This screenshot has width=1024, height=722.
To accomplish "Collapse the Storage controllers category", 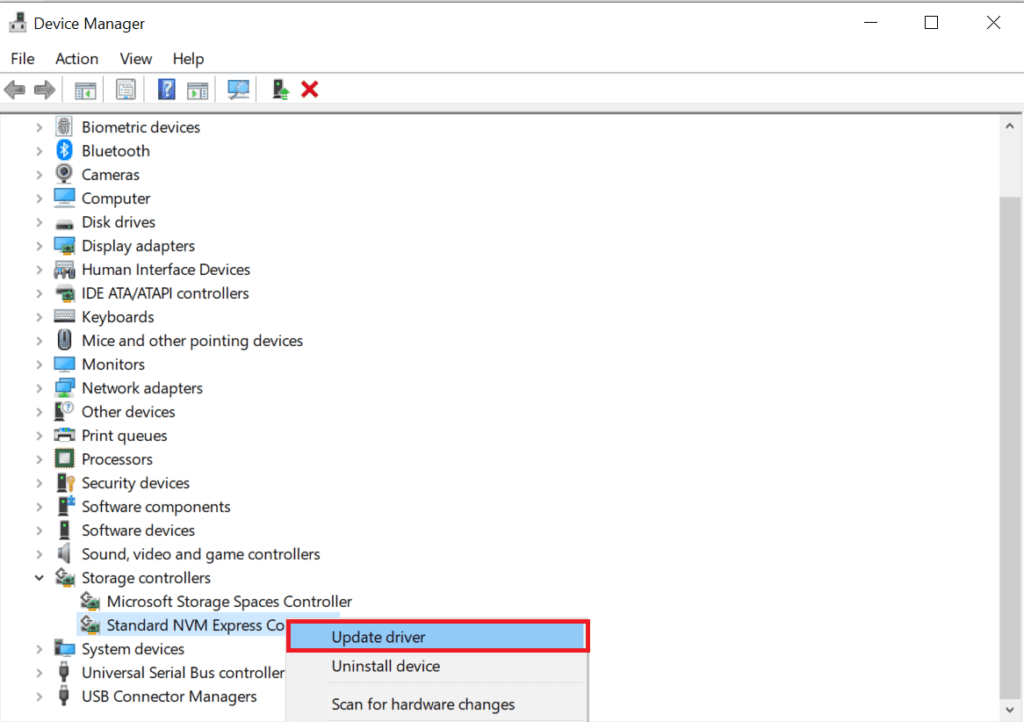I will 39,577.
